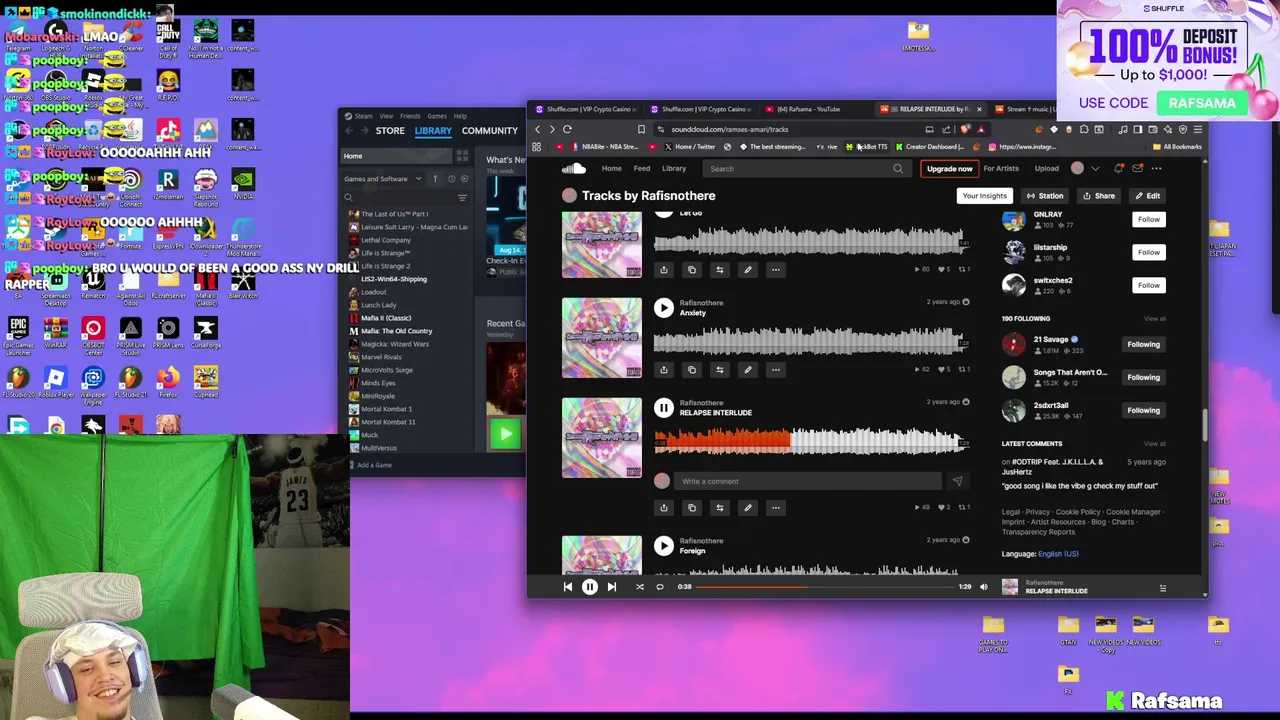Viewport: 1280px width, 720px height.
Task: Repost the RELAPSE INTERLUDE track
Action: click(x=719, y=508)
